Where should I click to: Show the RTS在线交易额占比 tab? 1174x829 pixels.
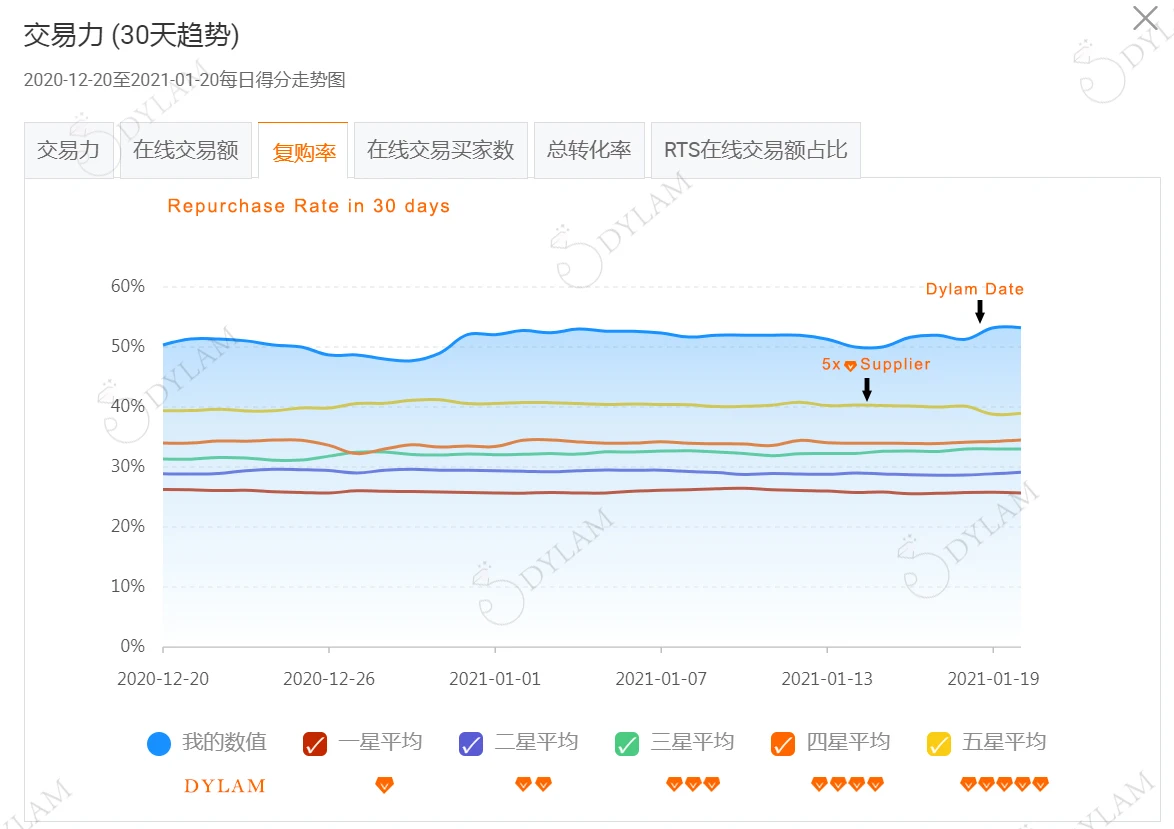pyautogui.click(x=755, y=151)
